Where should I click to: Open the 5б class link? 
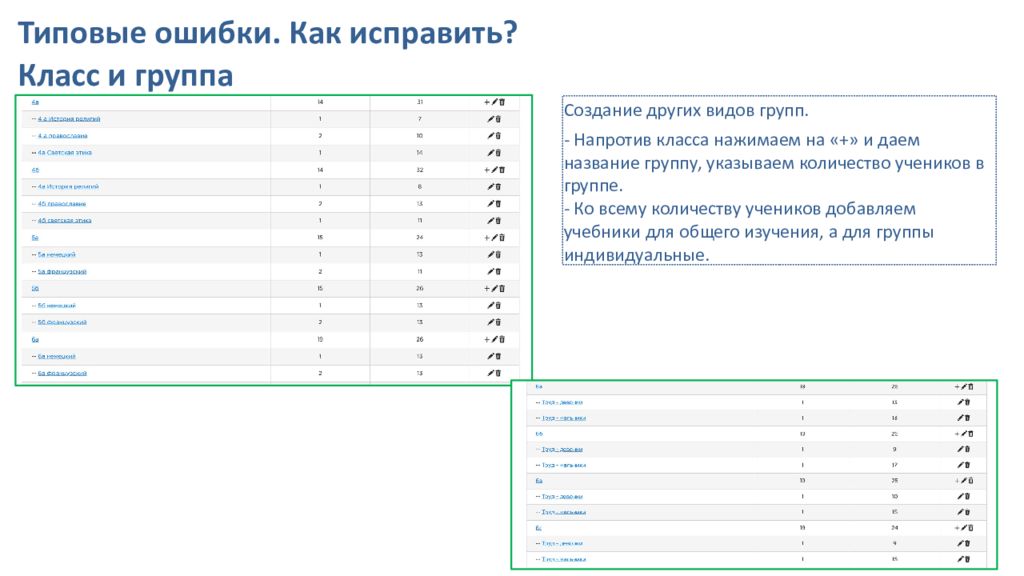coord(35,289)
